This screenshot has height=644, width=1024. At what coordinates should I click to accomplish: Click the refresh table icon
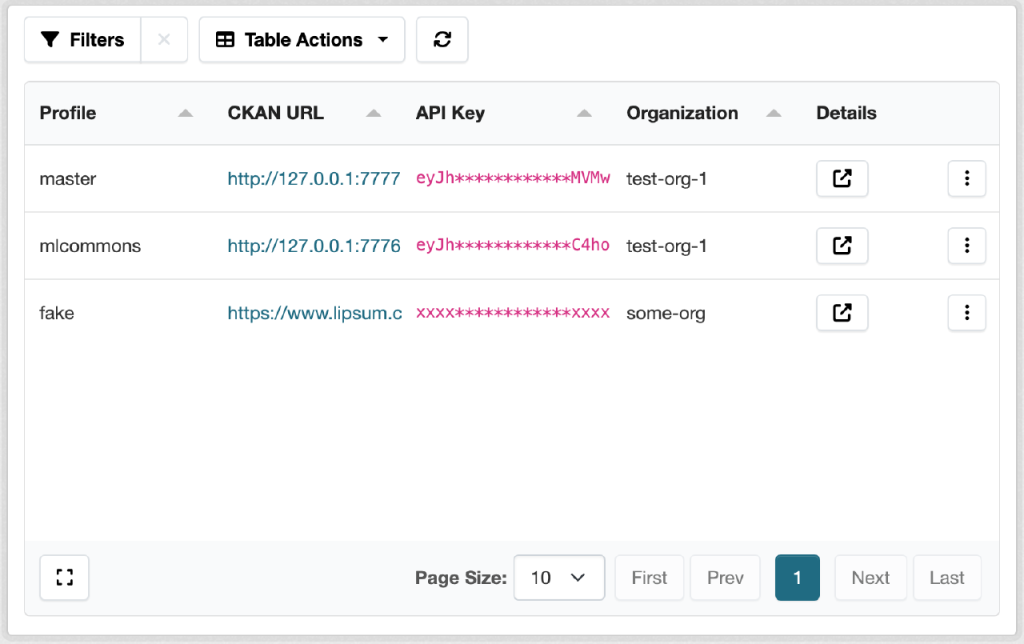coord(442,40)
